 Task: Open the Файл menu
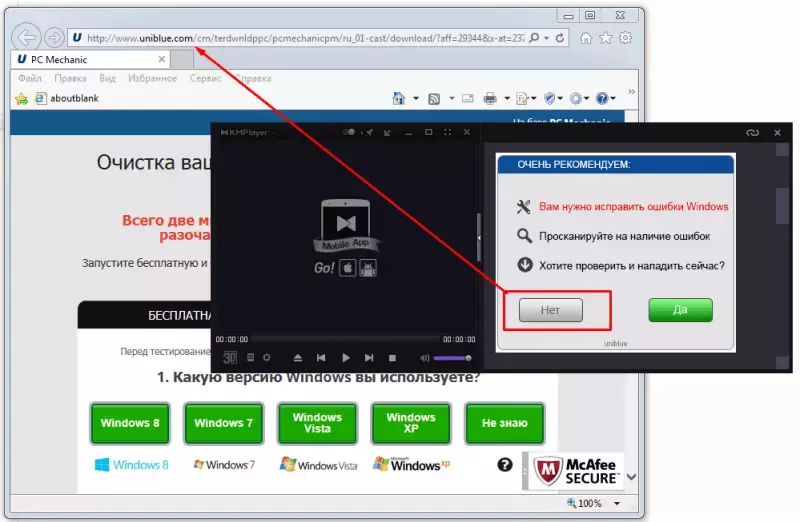pyautogui.click(x=30, y=79)
